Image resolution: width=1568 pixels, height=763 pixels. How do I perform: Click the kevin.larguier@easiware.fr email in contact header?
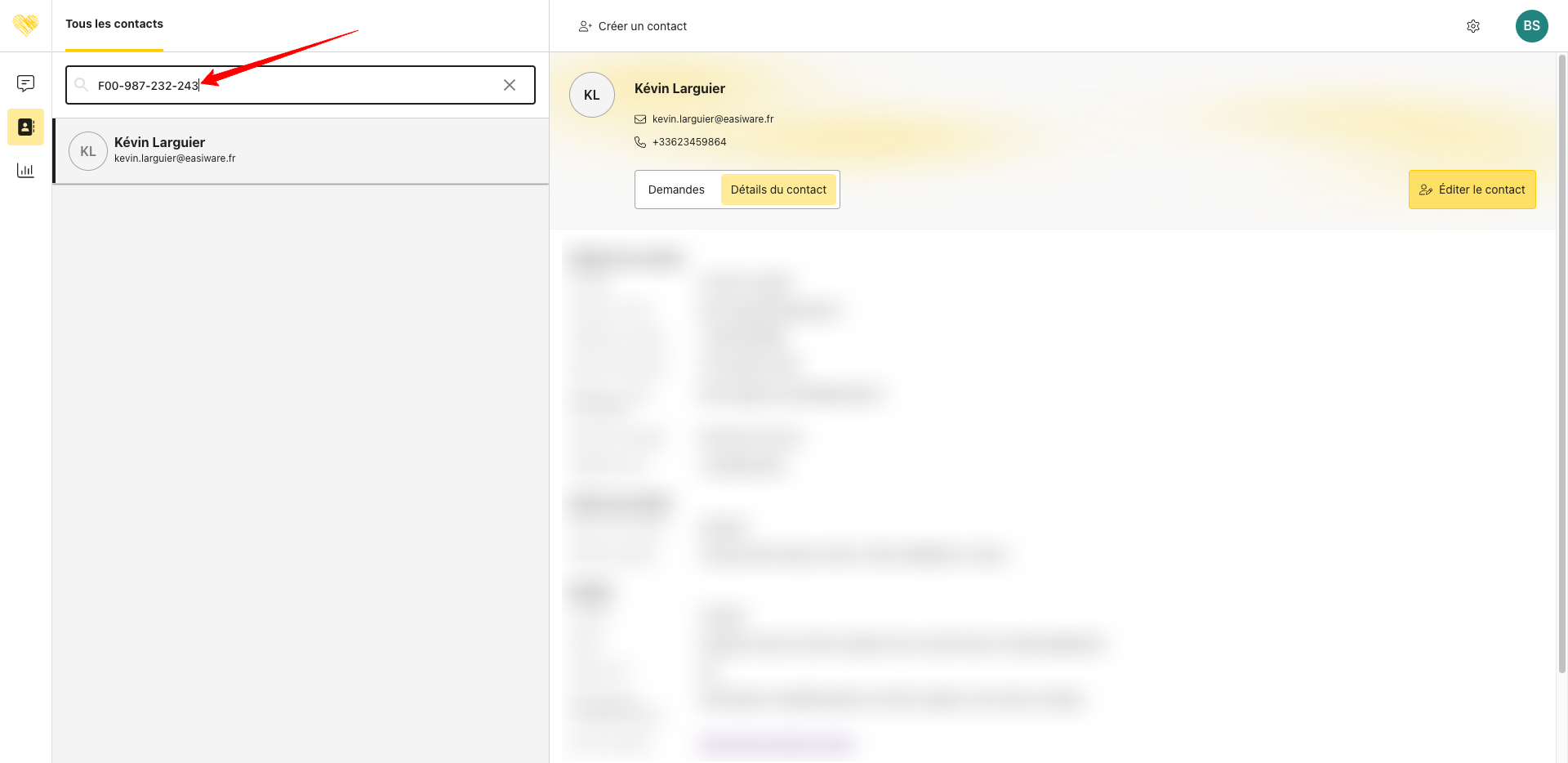713,119
